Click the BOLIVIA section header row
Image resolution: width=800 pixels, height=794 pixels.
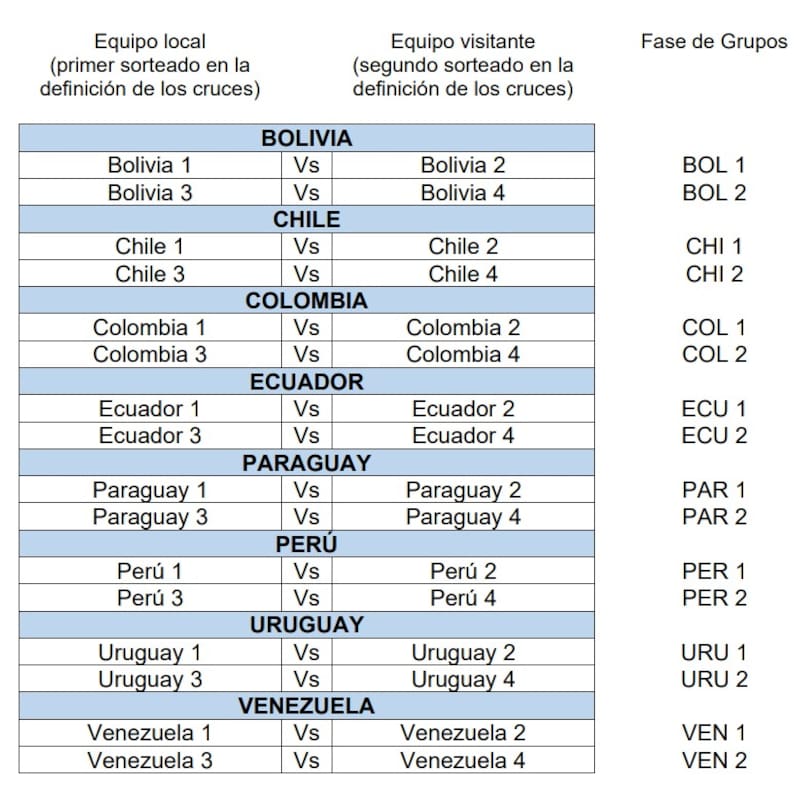pyautogui.click(x=306, y=138)
